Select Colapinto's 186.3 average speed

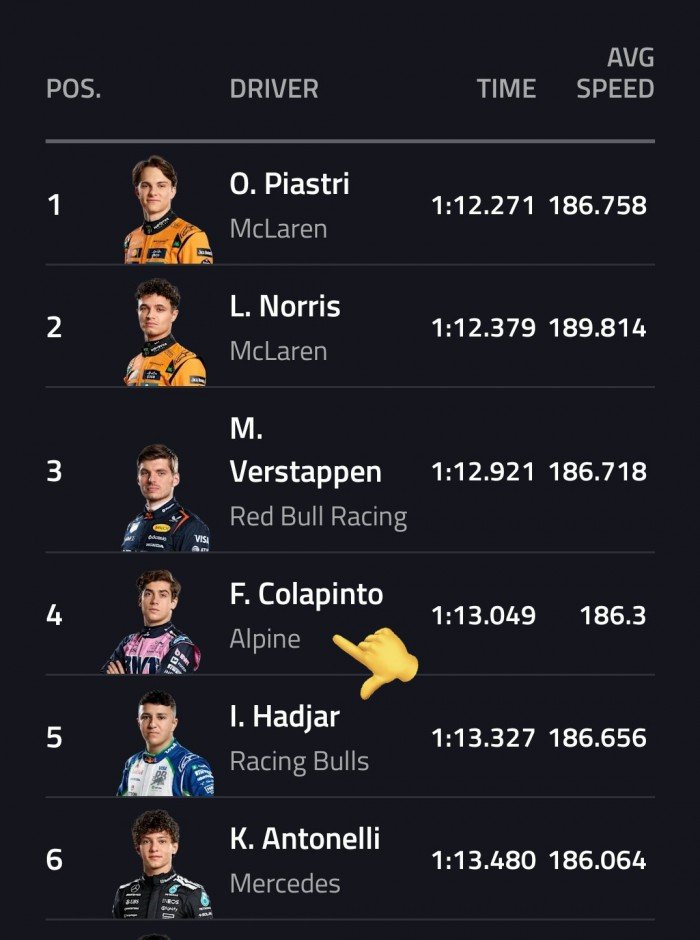613,616
